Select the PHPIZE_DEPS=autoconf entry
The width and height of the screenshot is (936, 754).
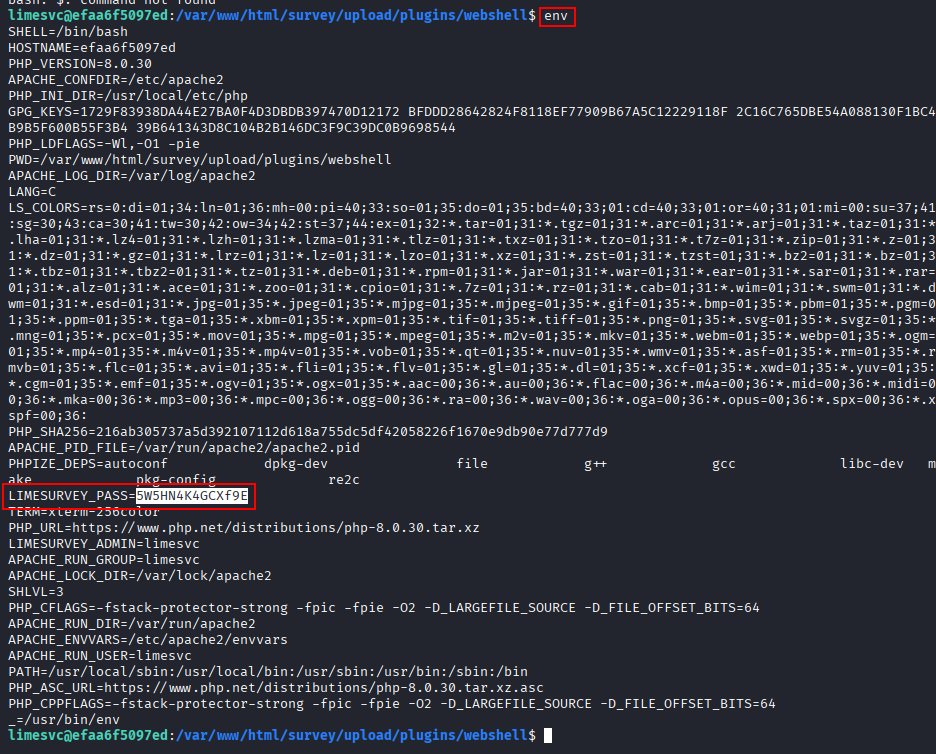point(88,464)
